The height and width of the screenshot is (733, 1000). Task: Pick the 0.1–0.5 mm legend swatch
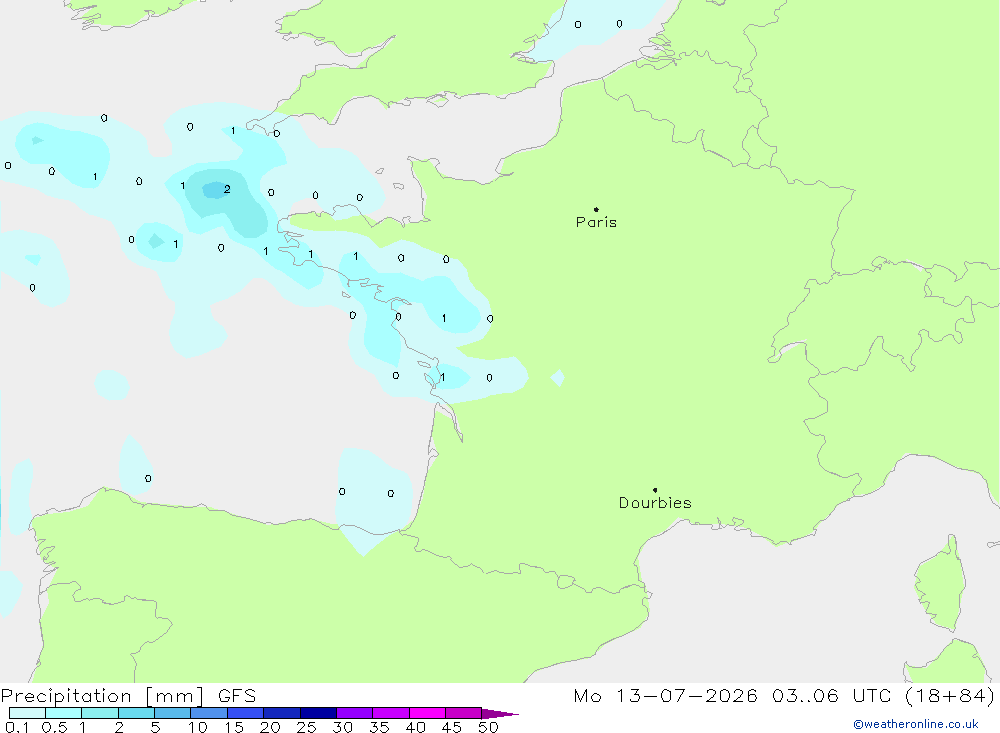point(27,713)
